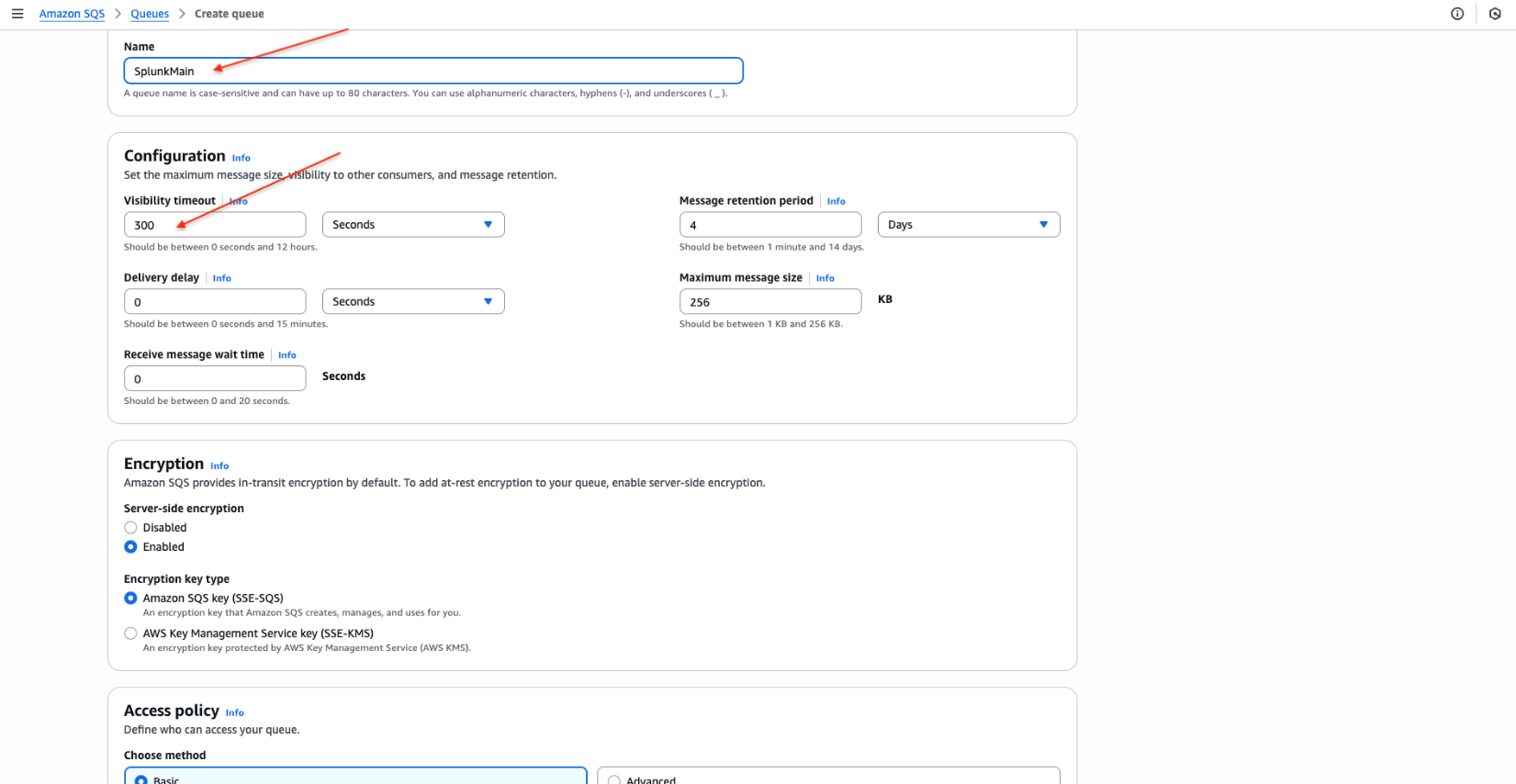
Task: Expand Delivery delay units dropdown
Action: click(x=412, y=302)
